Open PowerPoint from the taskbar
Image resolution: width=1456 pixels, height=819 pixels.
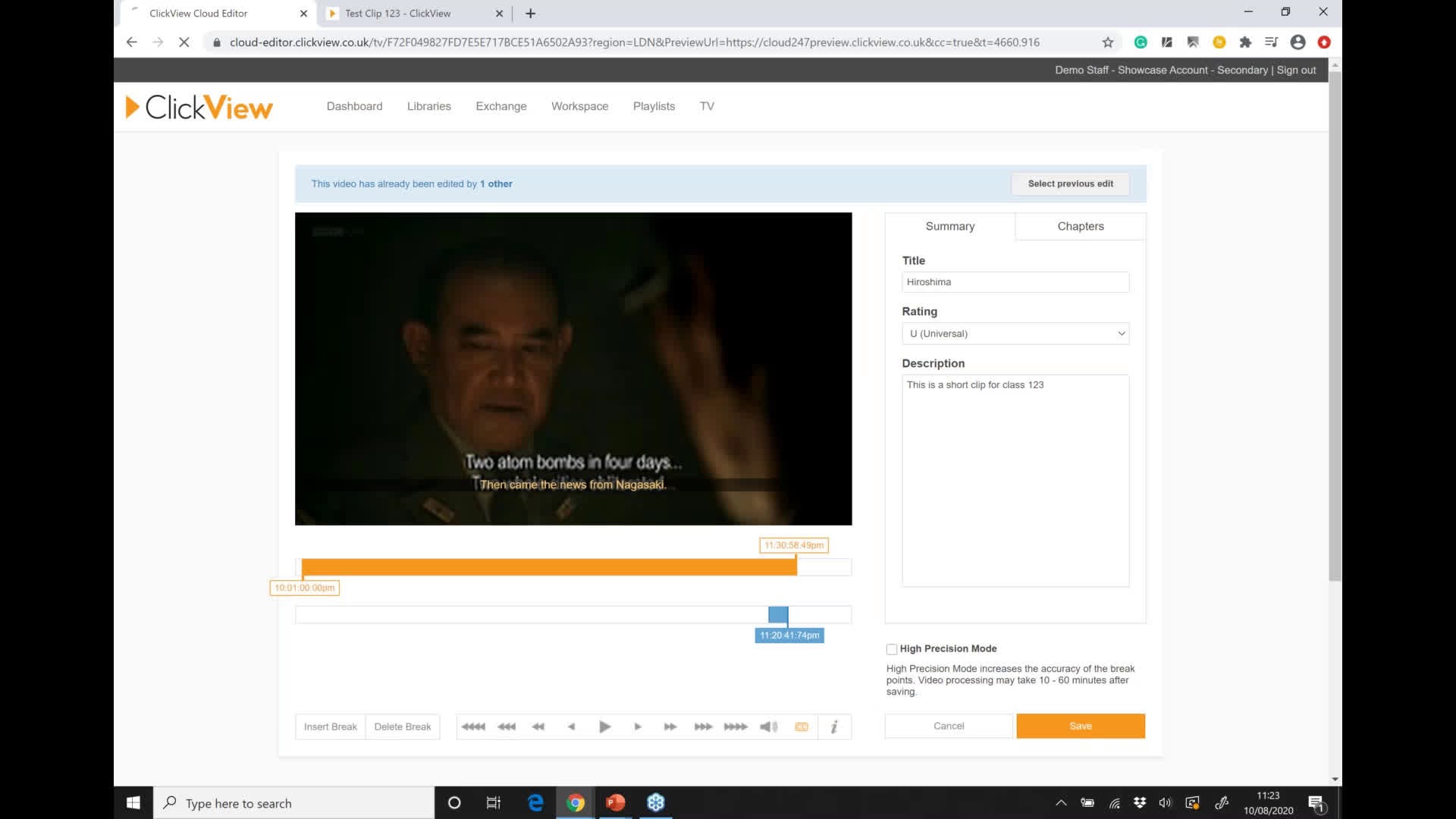(616, 803)
